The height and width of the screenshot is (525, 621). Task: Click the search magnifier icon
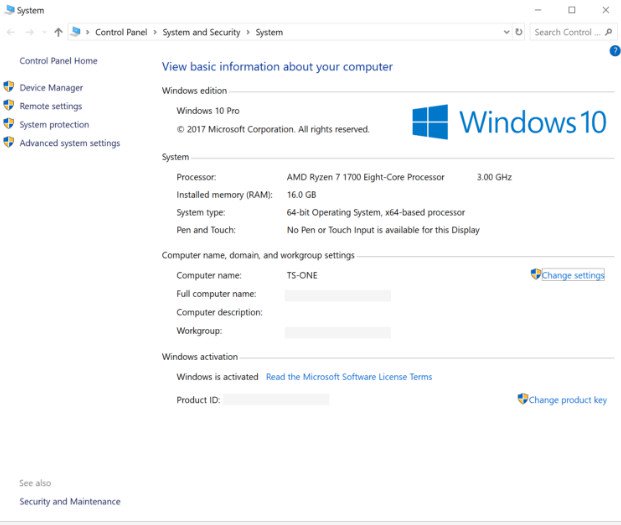point(609,32)
